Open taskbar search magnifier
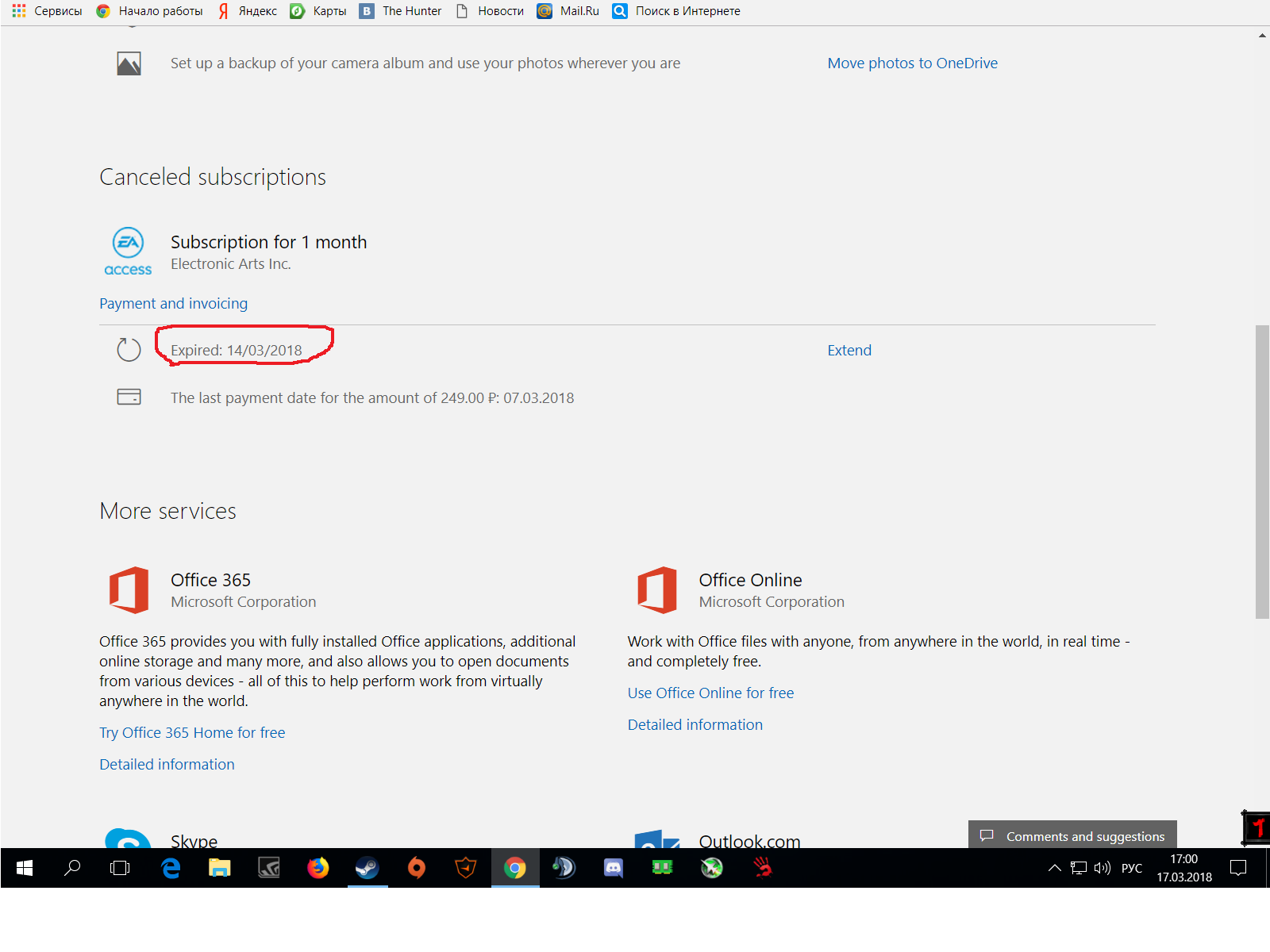1270x952 pixels. coord(72,869)
